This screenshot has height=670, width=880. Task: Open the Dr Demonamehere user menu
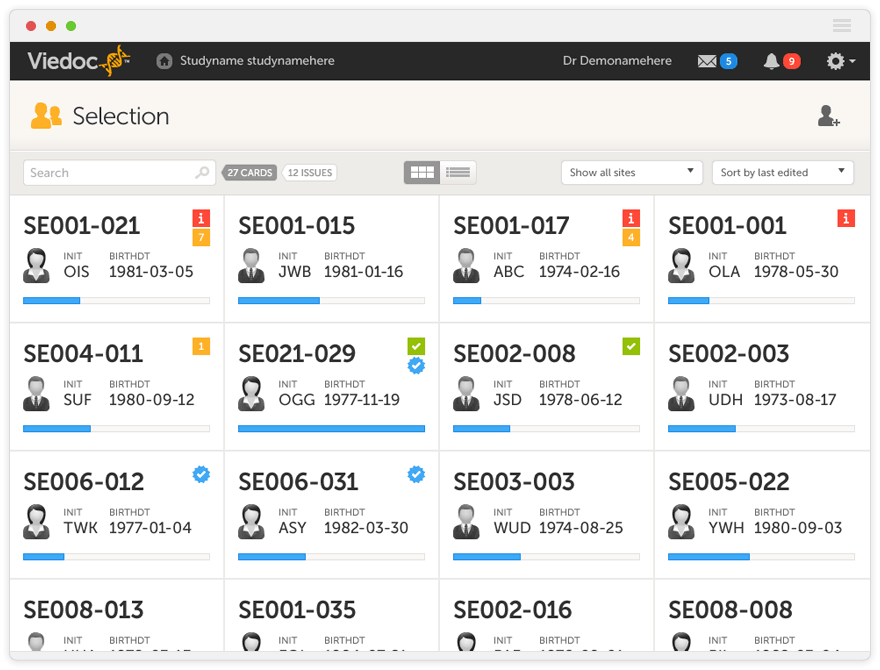click(x=617, y=61)
